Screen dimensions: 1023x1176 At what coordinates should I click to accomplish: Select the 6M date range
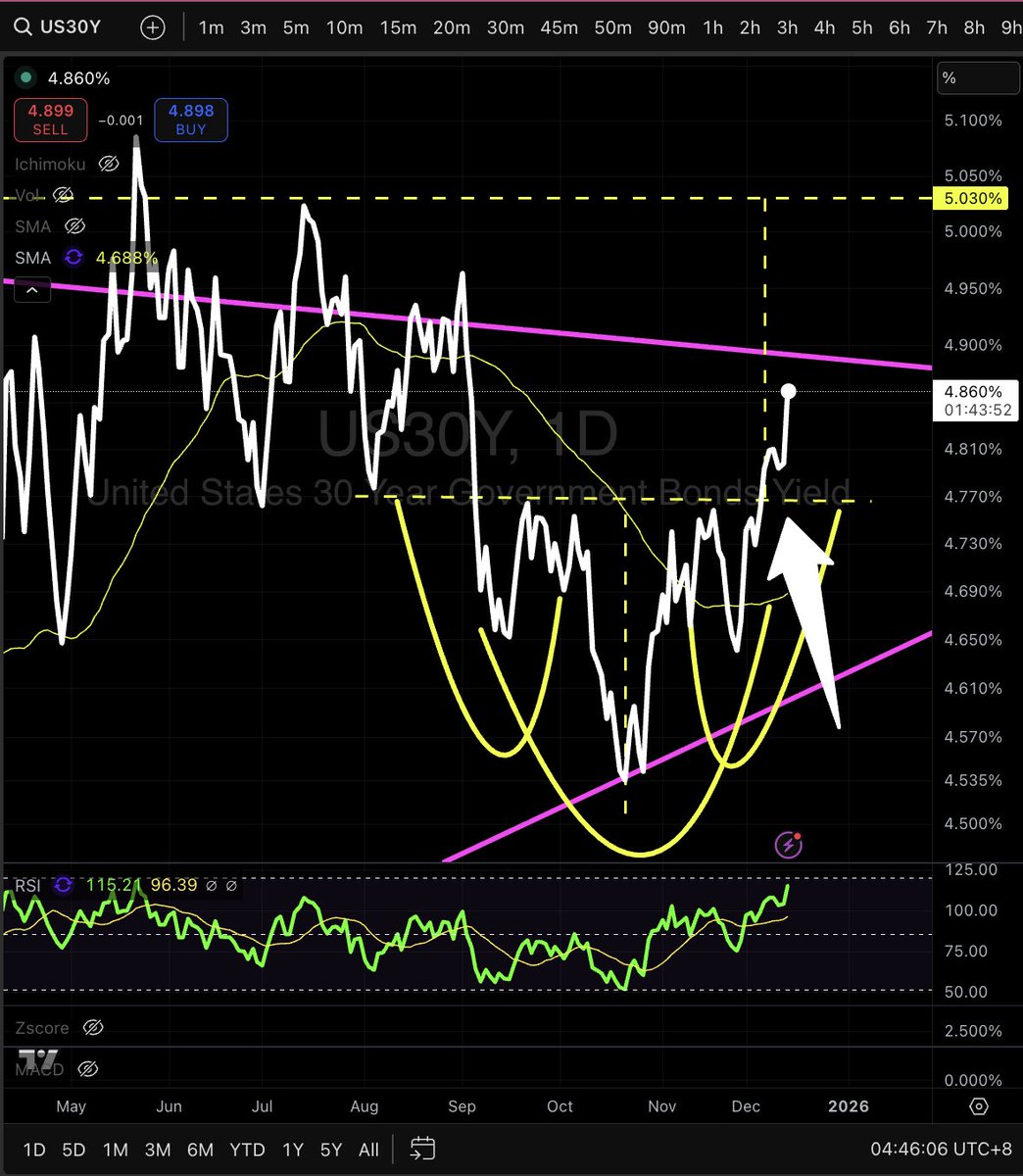(x=200, y=1150)
